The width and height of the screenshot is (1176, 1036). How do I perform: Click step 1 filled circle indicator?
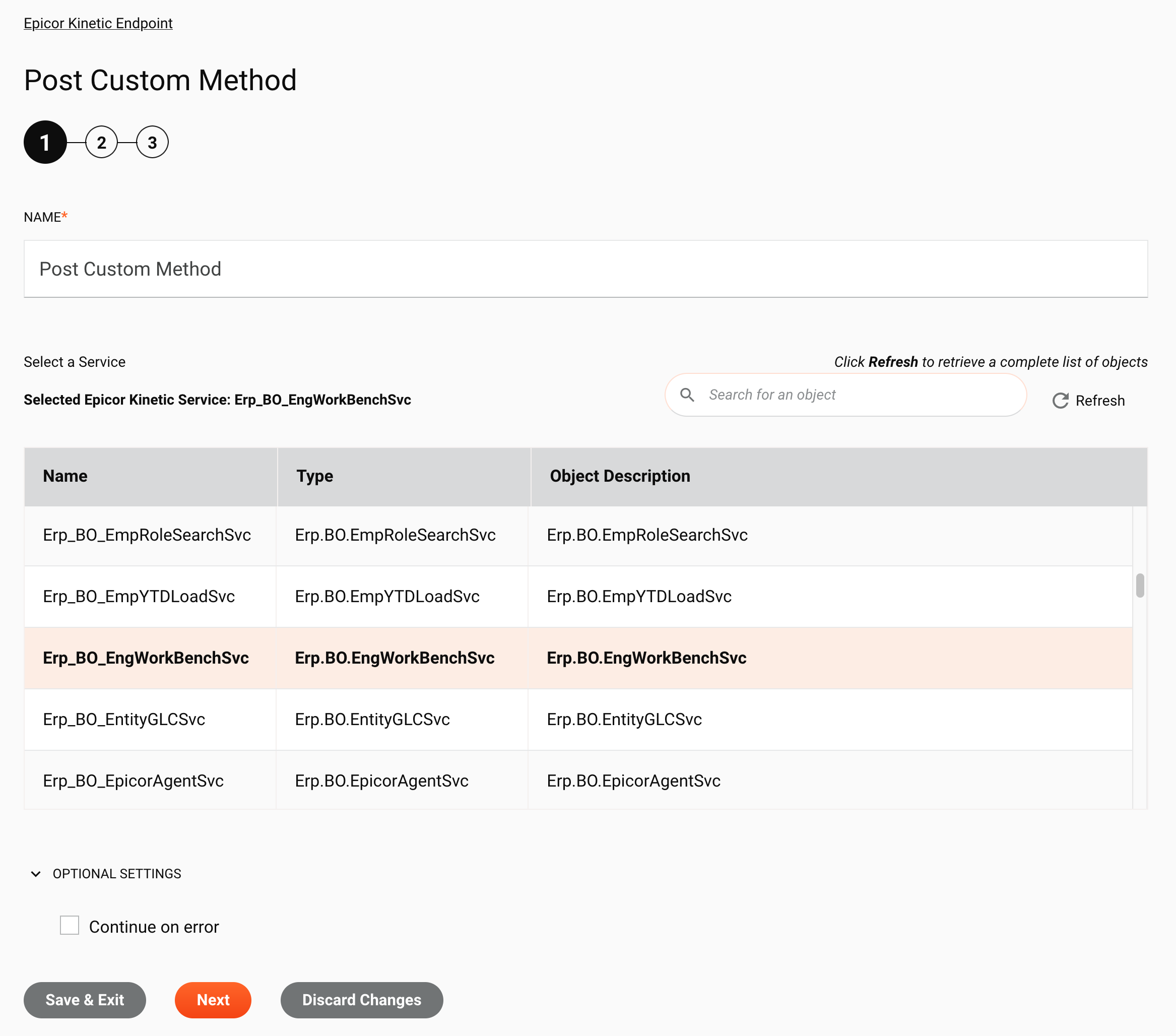(45, 142)
